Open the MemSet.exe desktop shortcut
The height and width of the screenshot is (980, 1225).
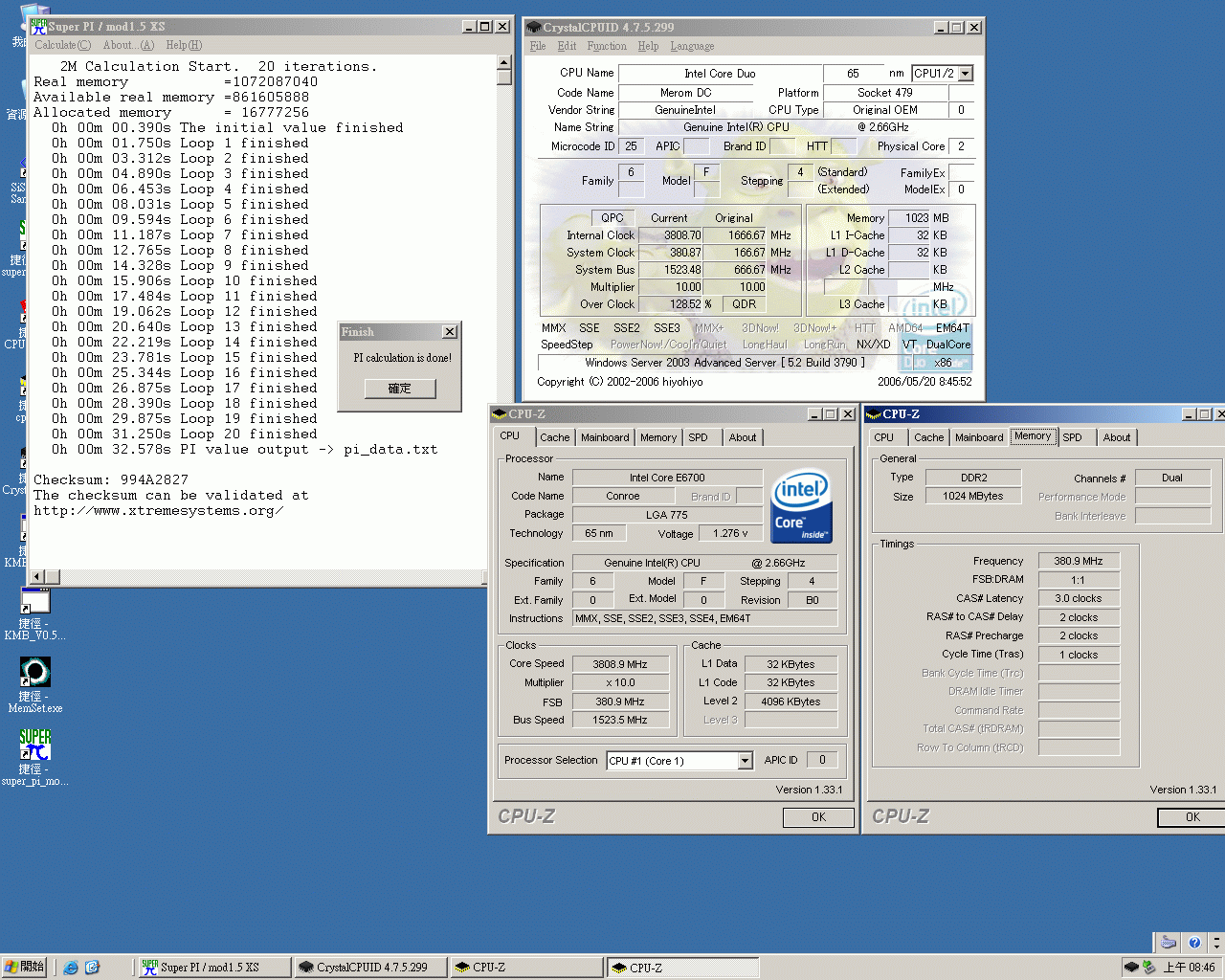(34, 672)
